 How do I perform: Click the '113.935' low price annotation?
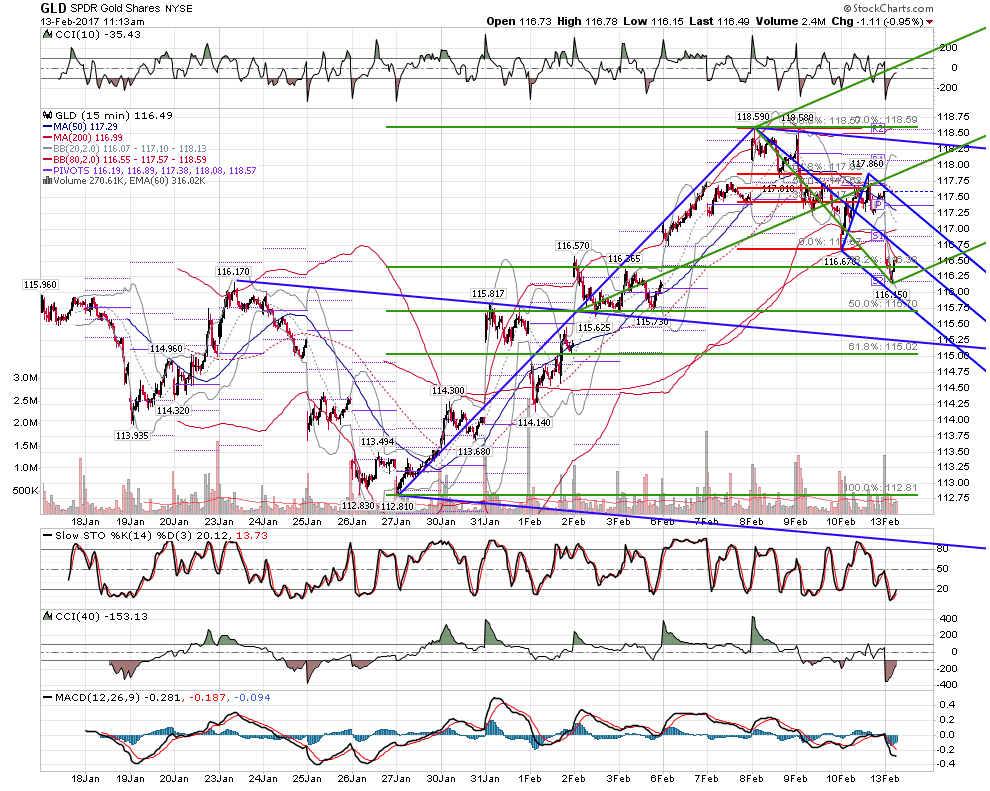[x=132, y=436]
